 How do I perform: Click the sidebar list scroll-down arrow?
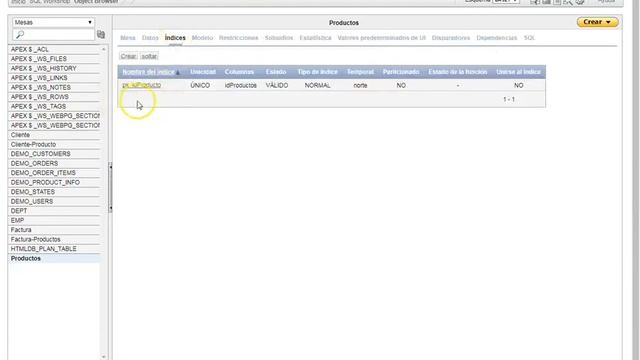[104, 357]
